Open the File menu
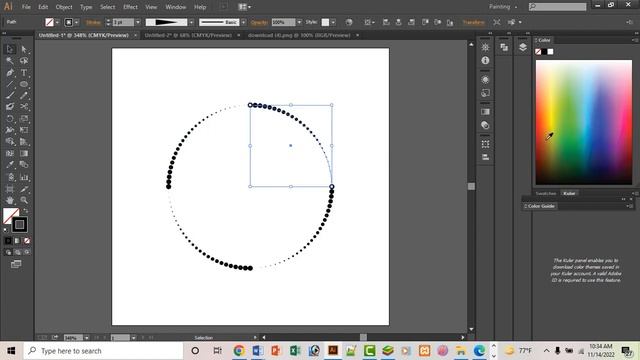This screenshot has height=360, width=640. click(26, 7)
